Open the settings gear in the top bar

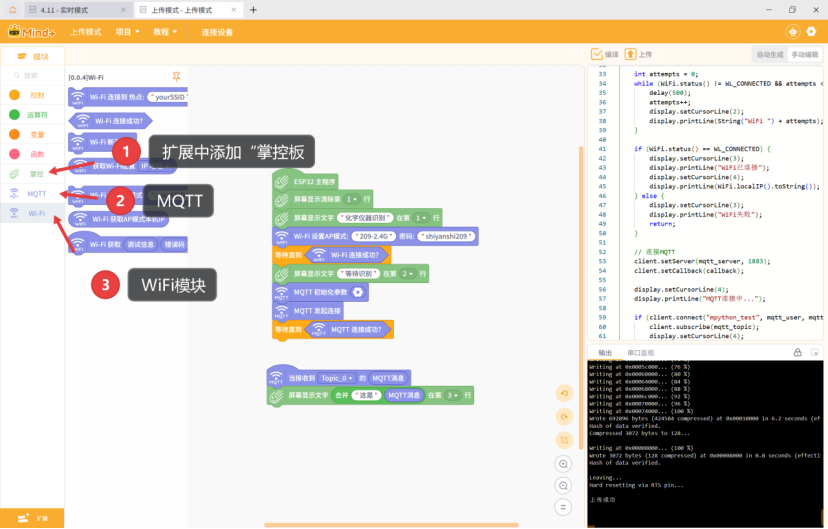[811, 32]
